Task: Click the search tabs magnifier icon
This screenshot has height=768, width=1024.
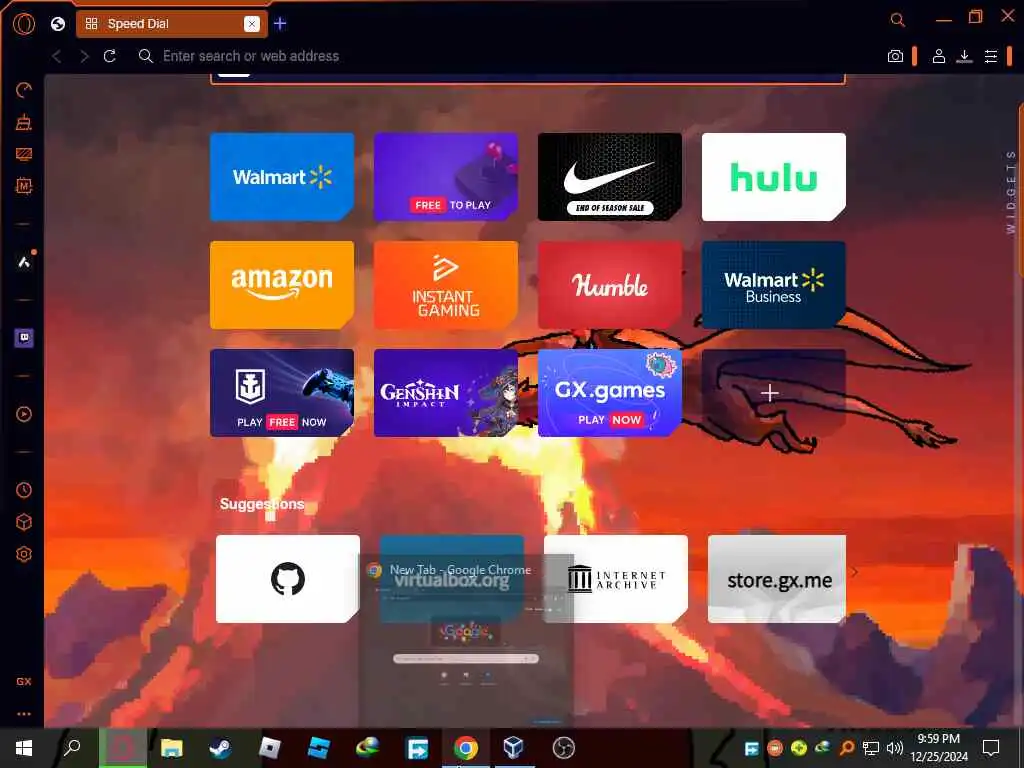Action: (898, 20)
